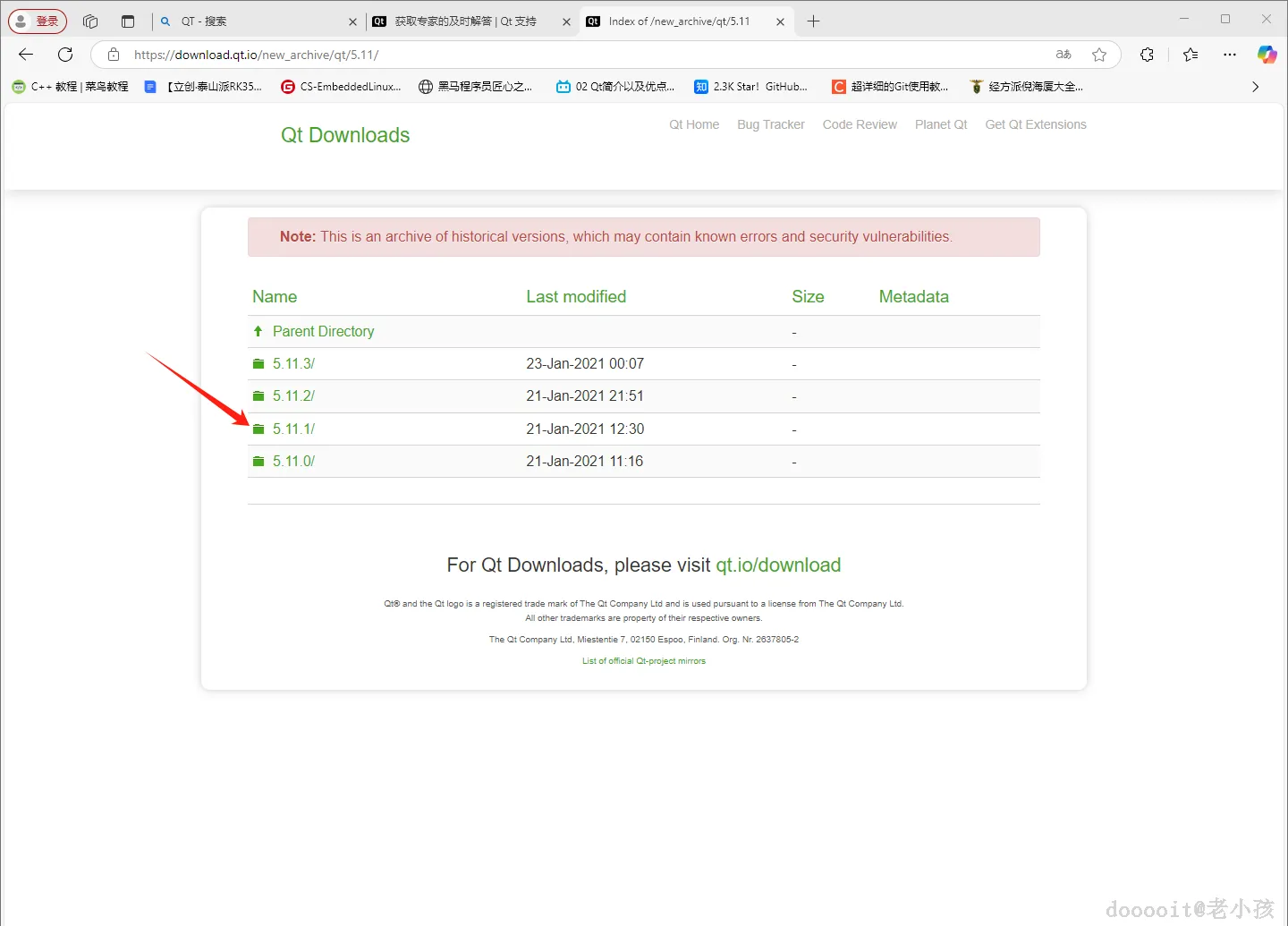The image size is (1288, 926).
Task: Go up to the Parent Directory
Action: pos(323,331)
